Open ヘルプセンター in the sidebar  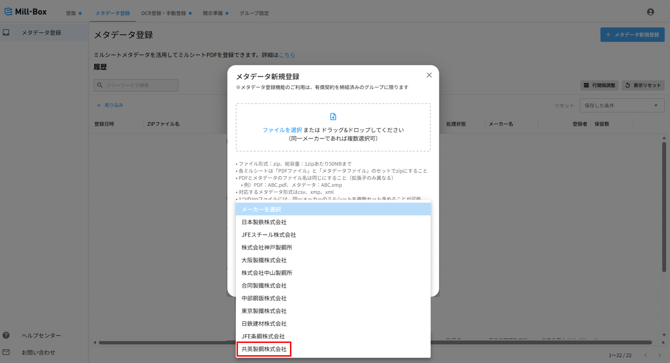click(41, 336)
